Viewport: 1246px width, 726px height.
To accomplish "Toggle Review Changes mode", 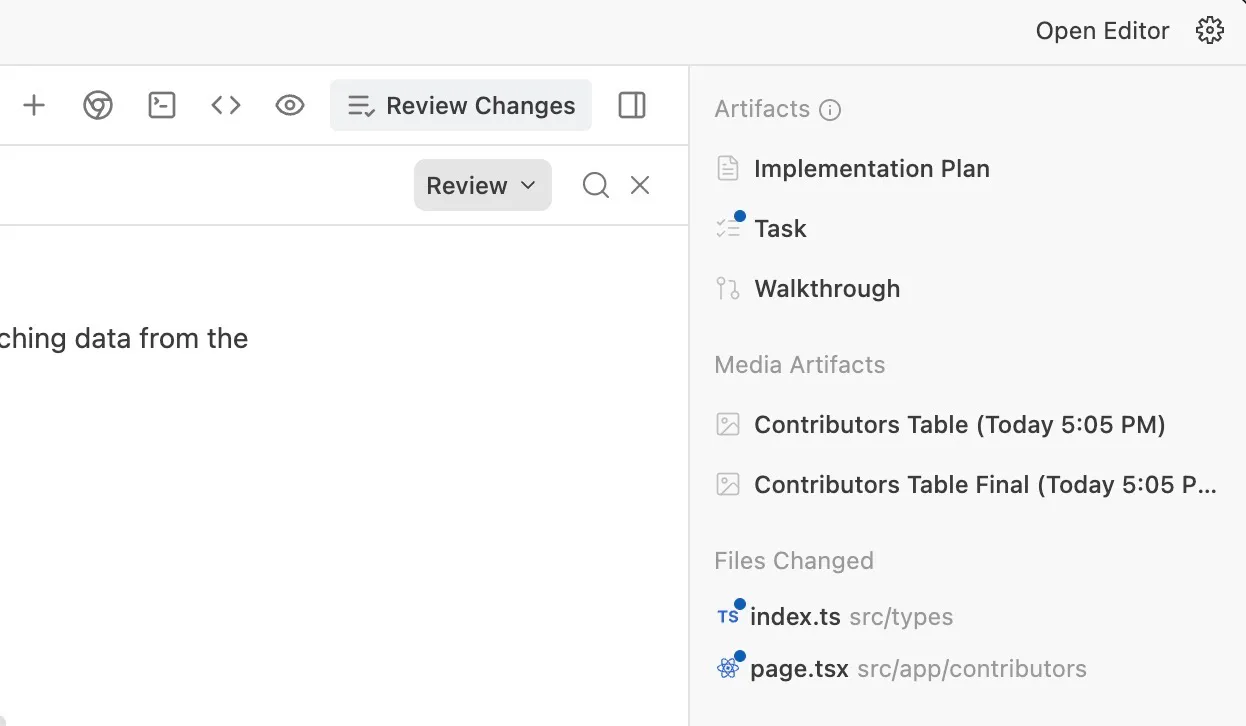I will [459, 104].
